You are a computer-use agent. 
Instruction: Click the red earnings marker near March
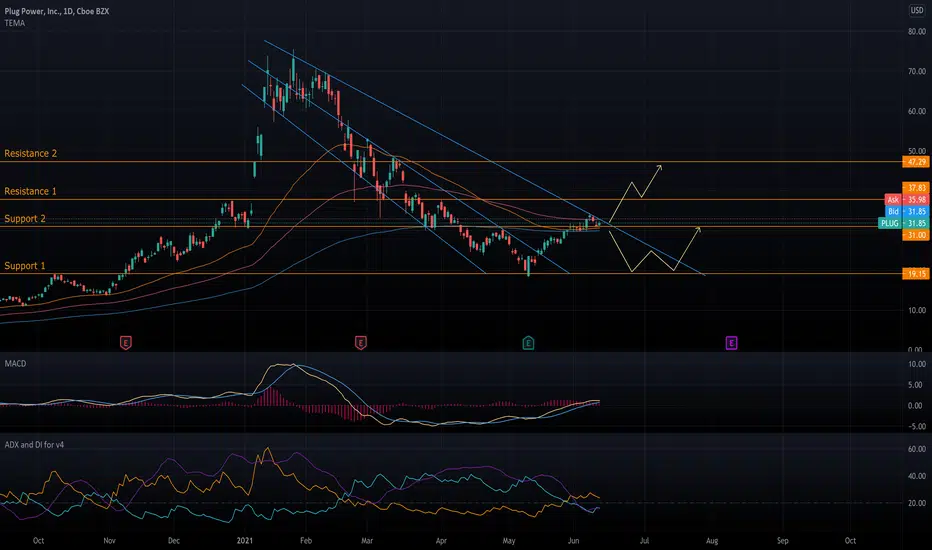coord(361,342)
